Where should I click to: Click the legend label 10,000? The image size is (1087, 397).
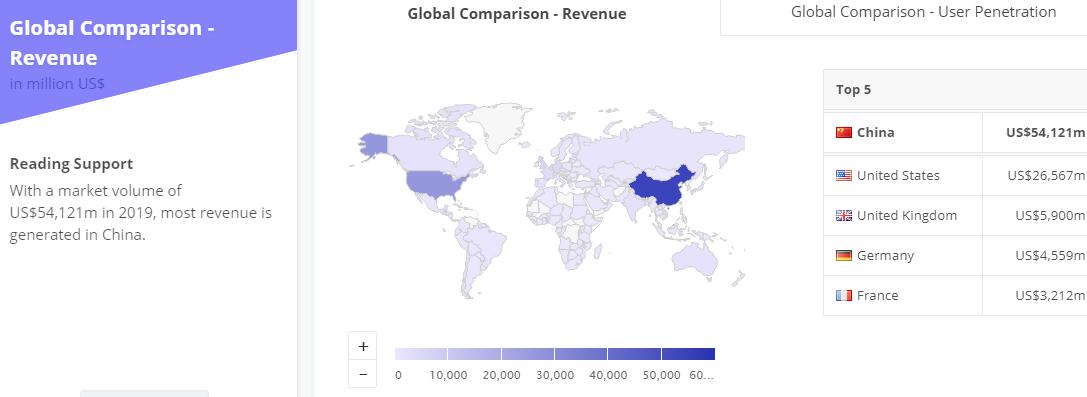click(x=449, y=376)
